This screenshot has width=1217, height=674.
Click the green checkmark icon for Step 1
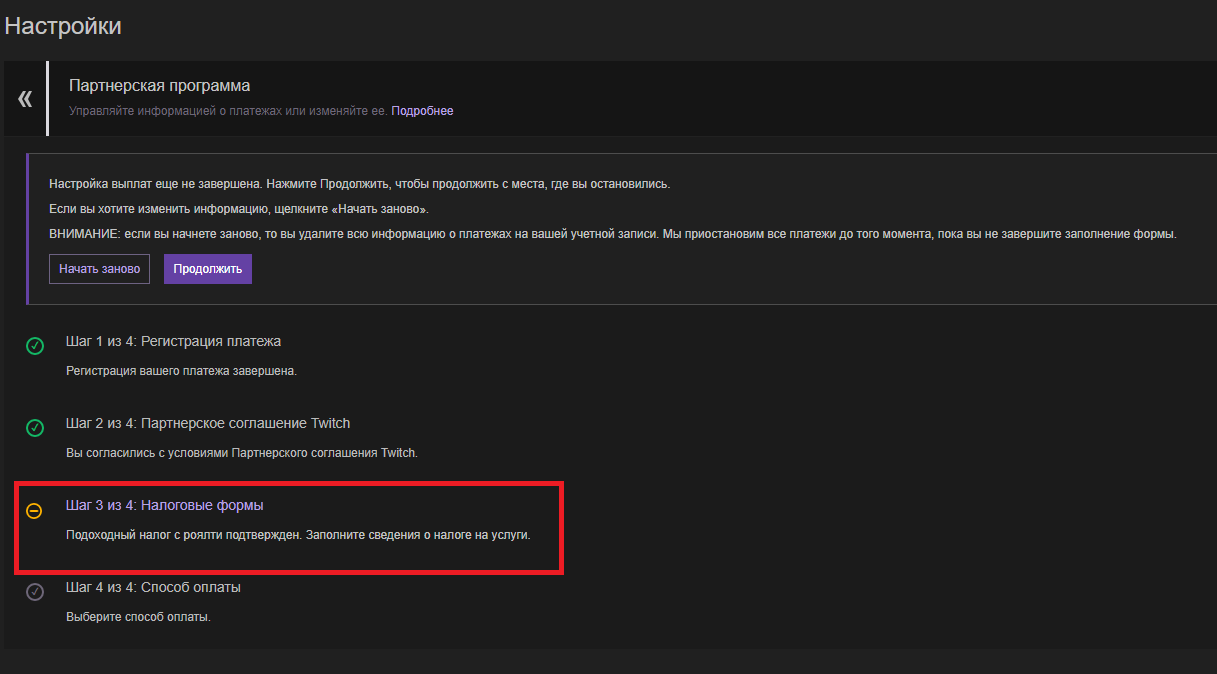(x=35, y=346)
